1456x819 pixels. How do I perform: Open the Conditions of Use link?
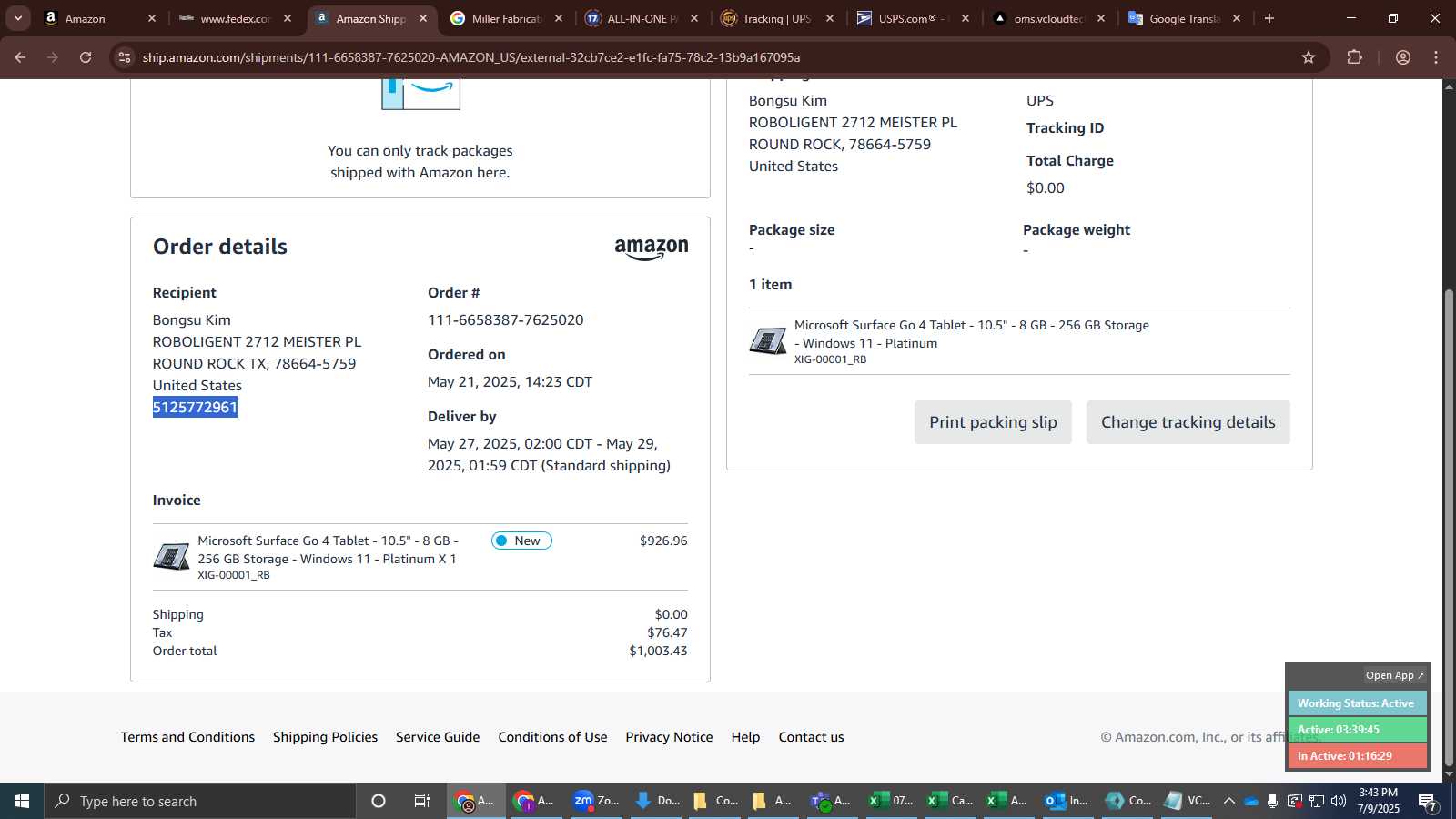552,737
